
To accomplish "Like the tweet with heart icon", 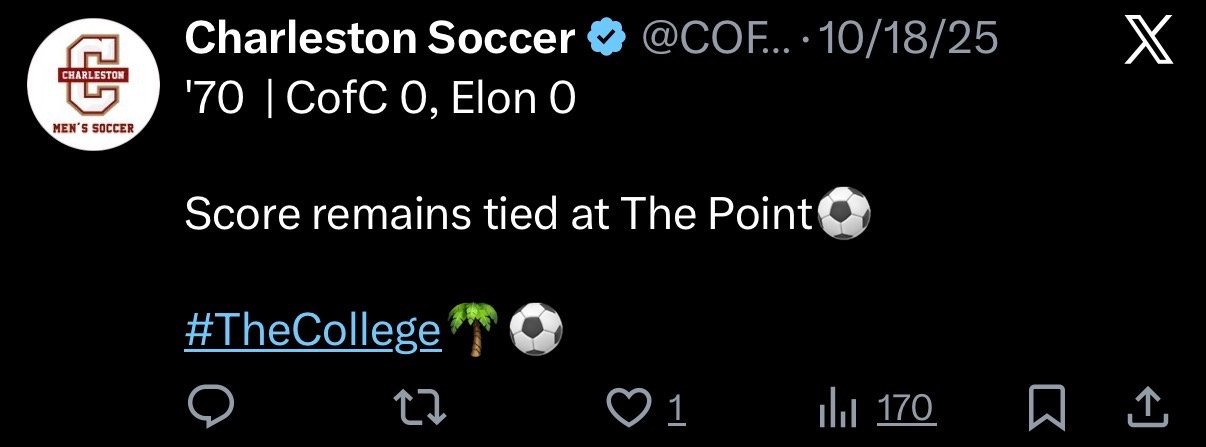I will (x=631, y=407).
